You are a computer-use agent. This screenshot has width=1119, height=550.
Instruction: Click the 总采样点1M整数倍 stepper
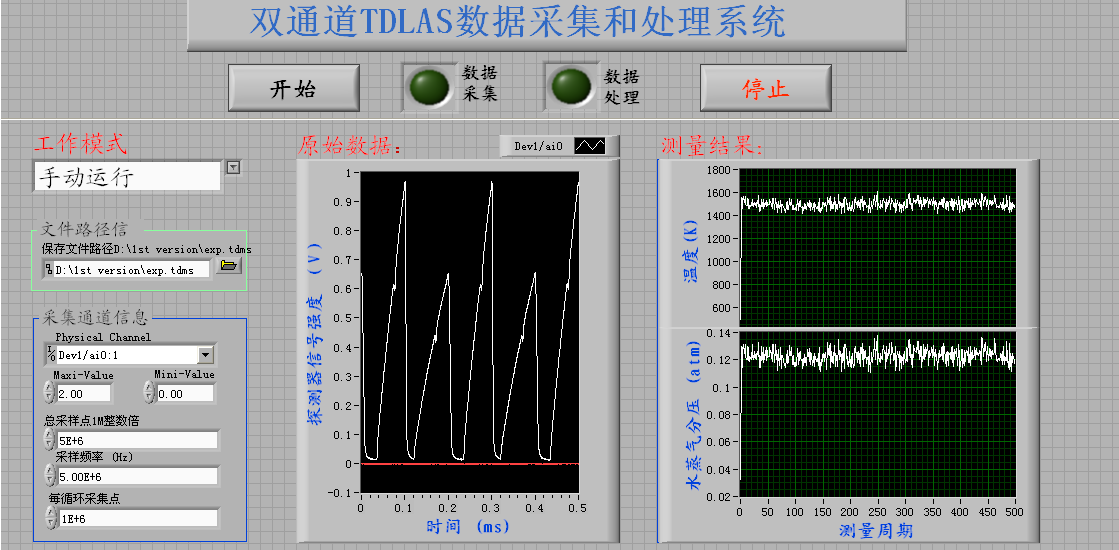49,440
